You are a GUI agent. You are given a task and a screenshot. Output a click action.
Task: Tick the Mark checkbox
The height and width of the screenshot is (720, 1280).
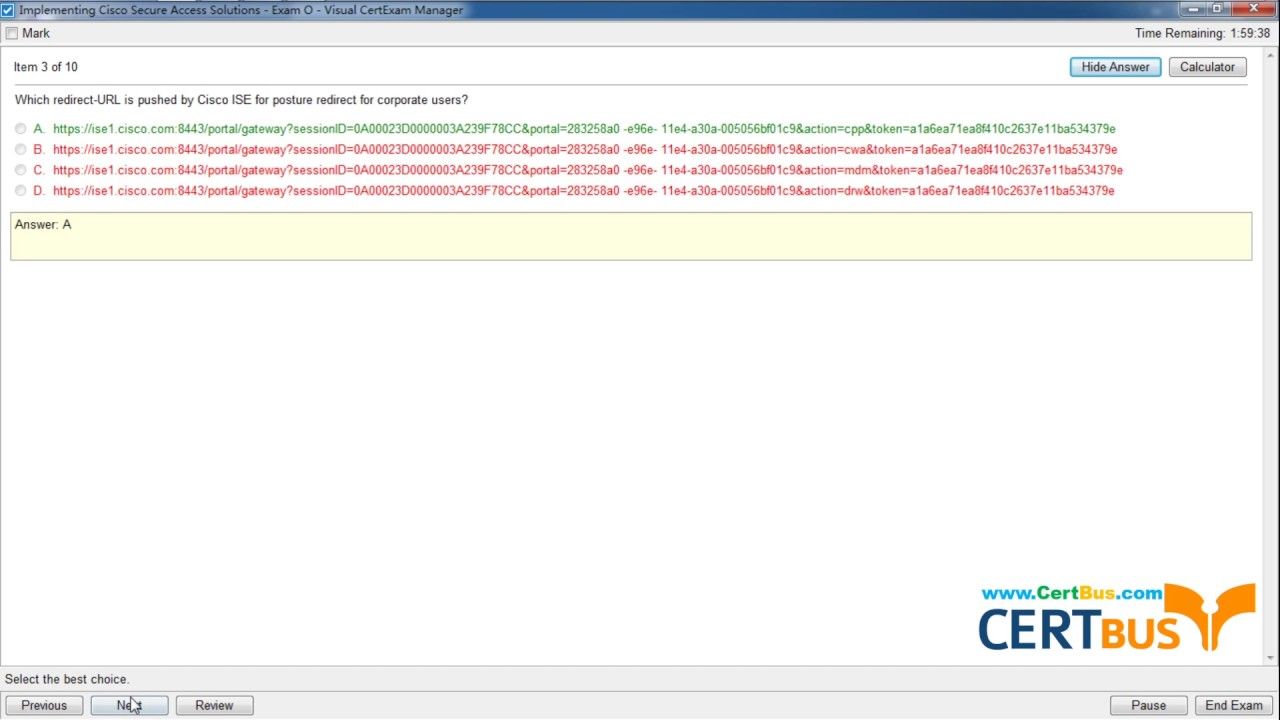coord(12,33)
